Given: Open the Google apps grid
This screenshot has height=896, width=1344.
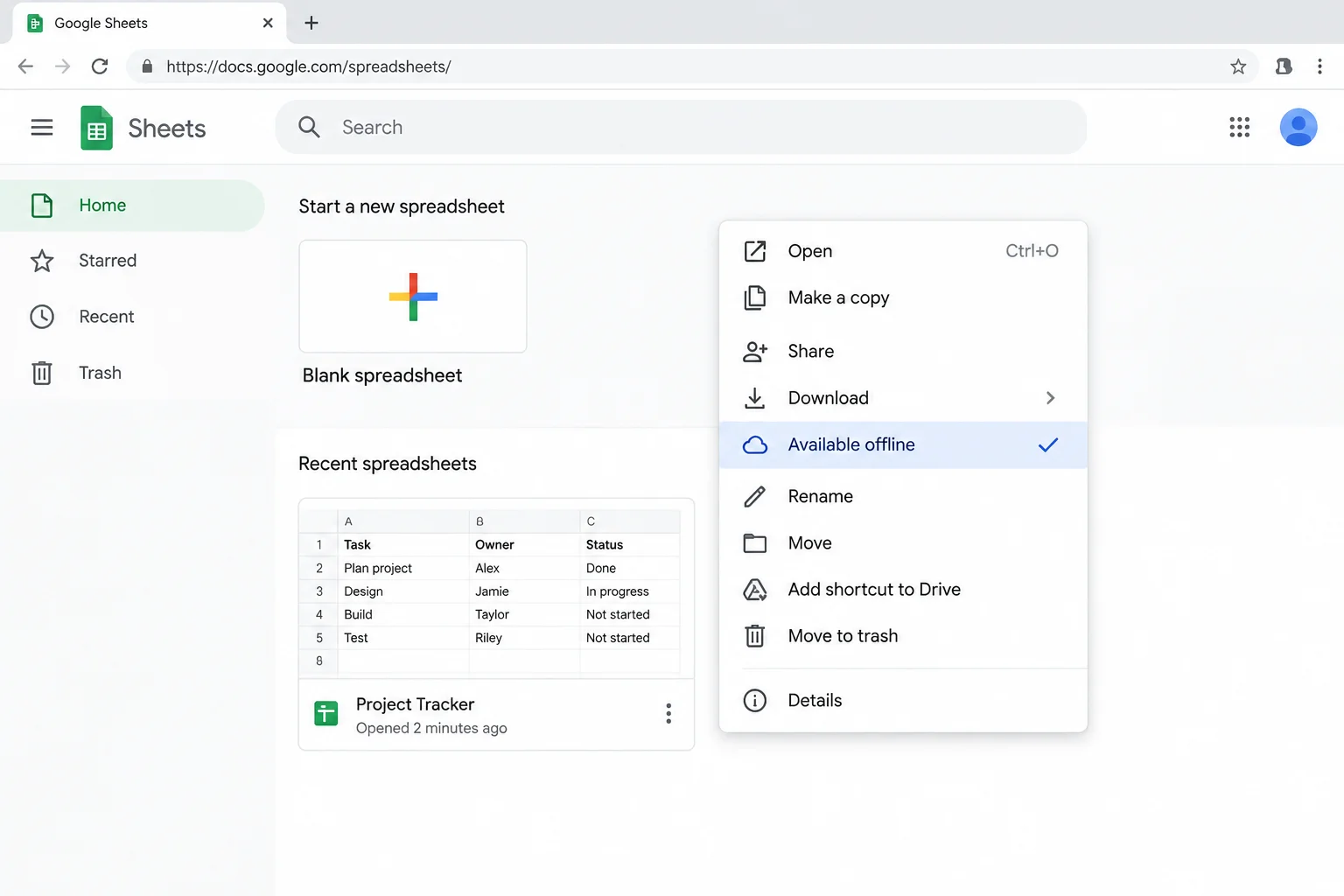Looking at the screenshot, I should pyautogui.click(x=1239, y=128).
